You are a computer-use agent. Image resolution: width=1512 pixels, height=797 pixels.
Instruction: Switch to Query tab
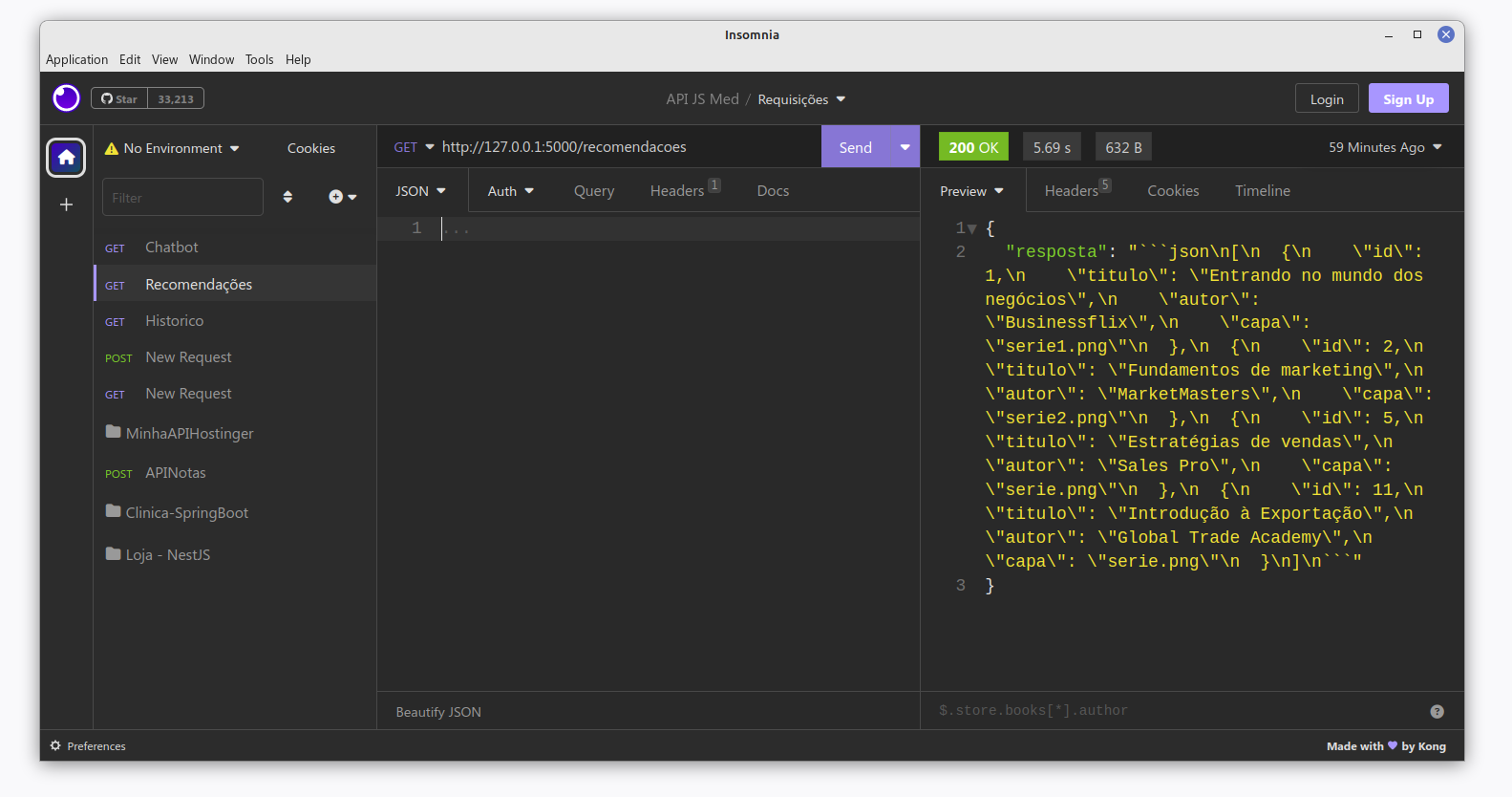coord(594,191)
